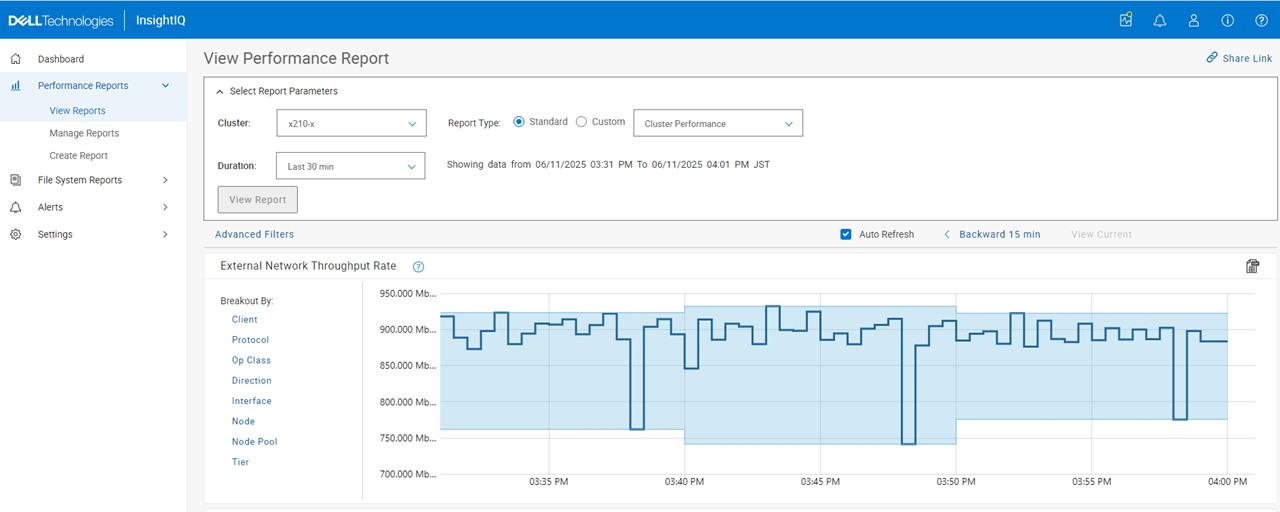Click the Share Link chain icon
The image size is (1280, 512).
[1212, 58]
